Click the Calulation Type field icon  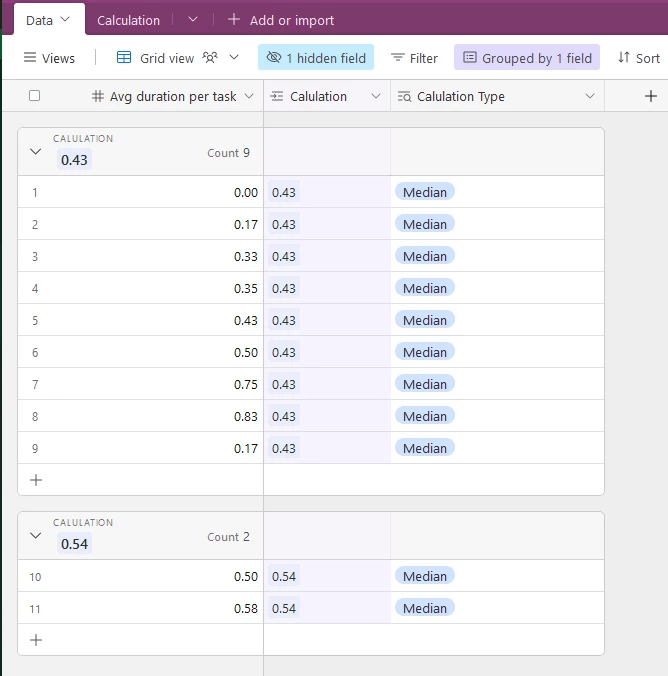(x=404, y=96)
